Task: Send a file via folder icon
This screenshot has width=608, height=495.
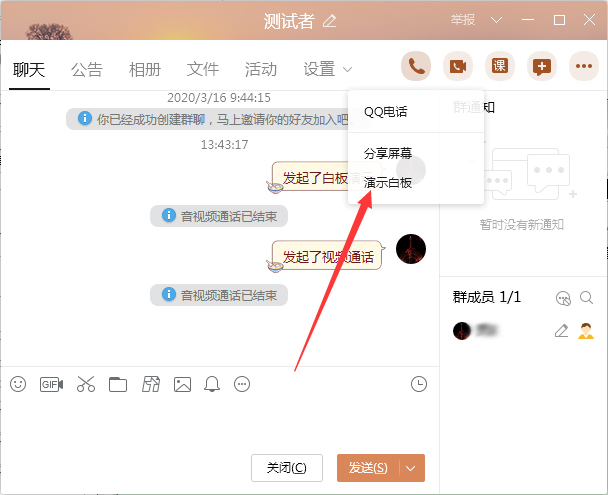Action: tap(118, 385)
